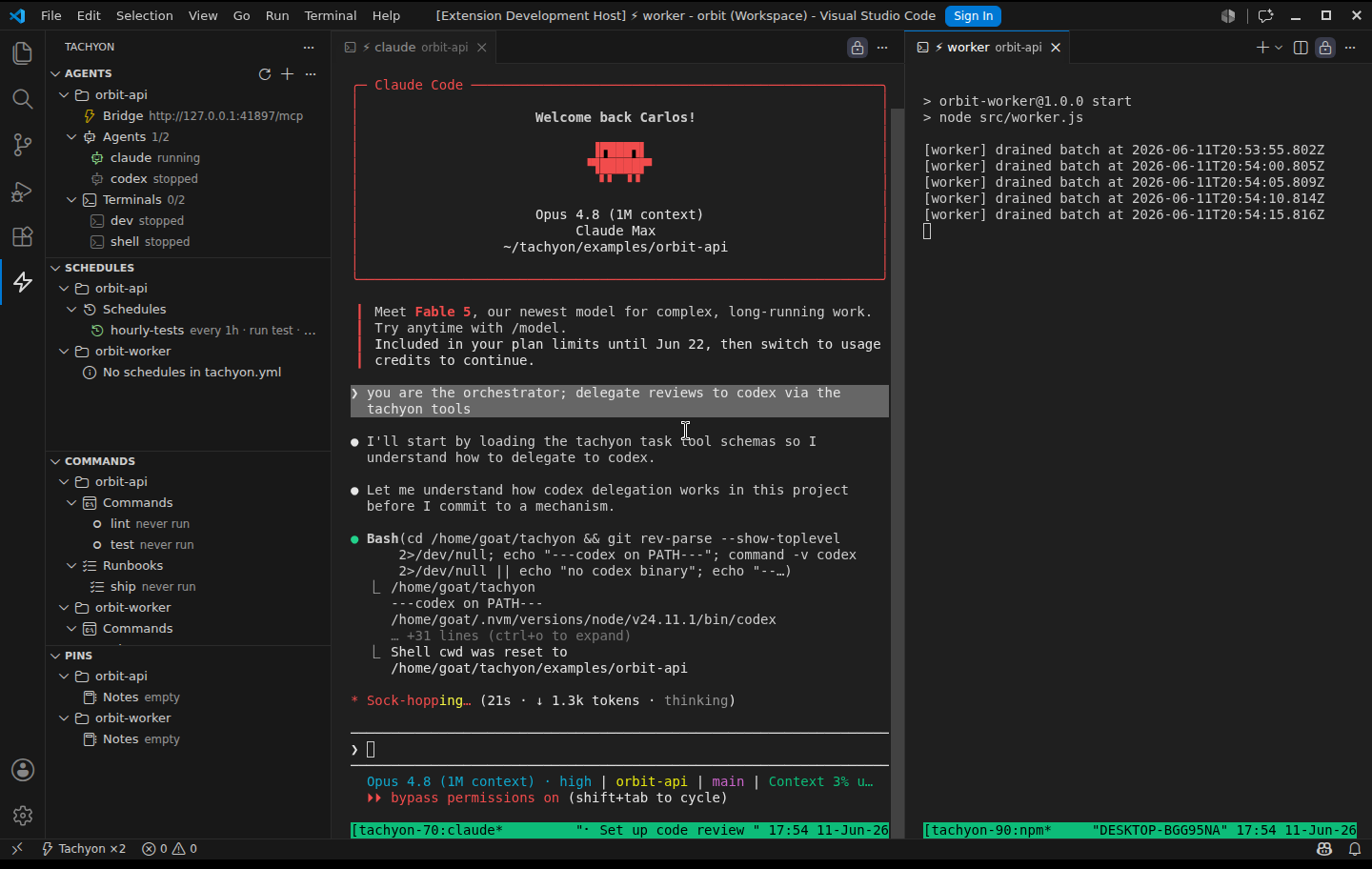Open the Source Control view
The width and height of the screenshot is (1372, 869).
pyautogui.click(x=22, y=145)
